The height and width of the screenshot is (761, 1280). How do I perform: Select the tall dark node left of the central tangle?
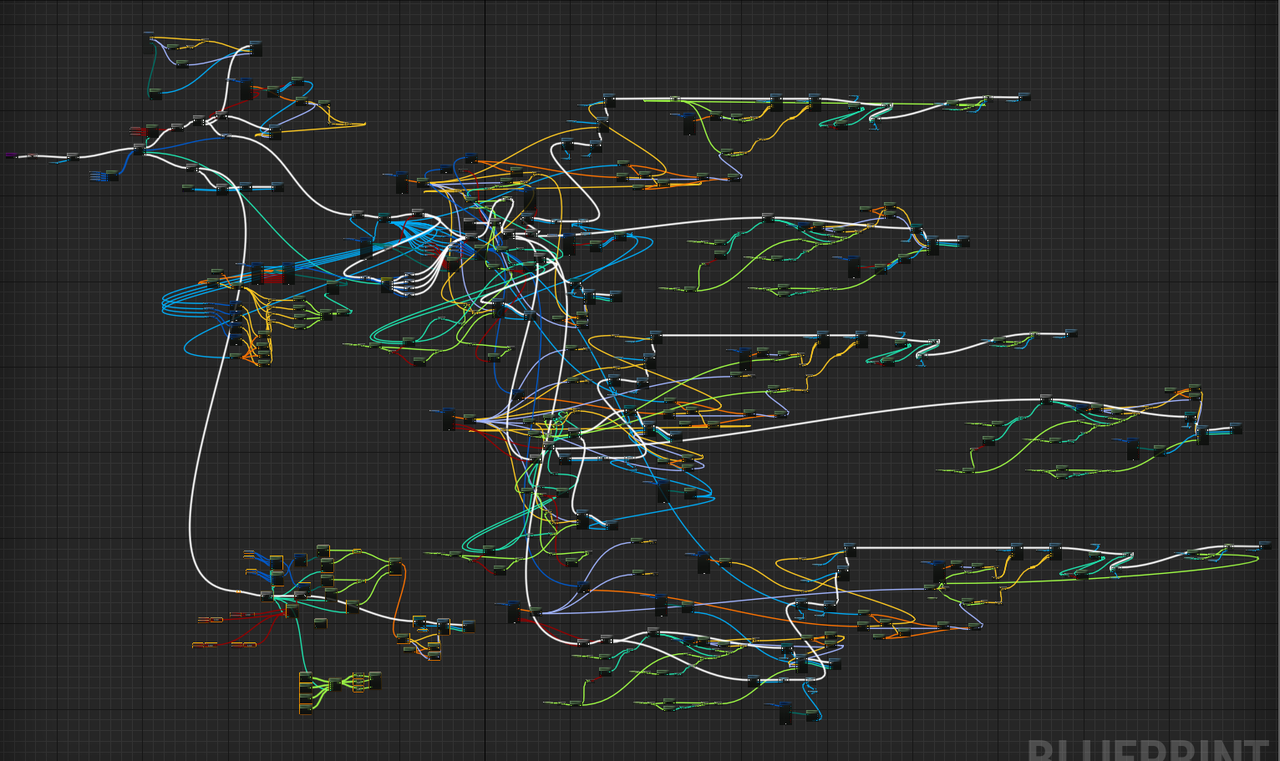[401, 183]
